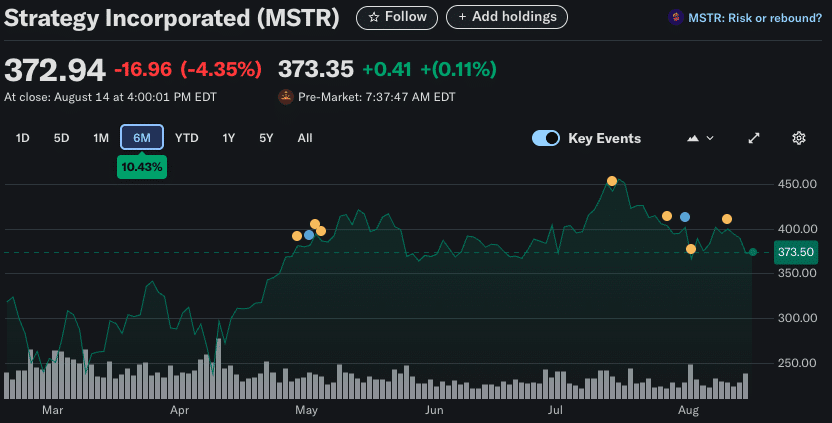Click the pre-market indicator icon
The height and width of the screenshot is (423, 832).
pos(286,97)
